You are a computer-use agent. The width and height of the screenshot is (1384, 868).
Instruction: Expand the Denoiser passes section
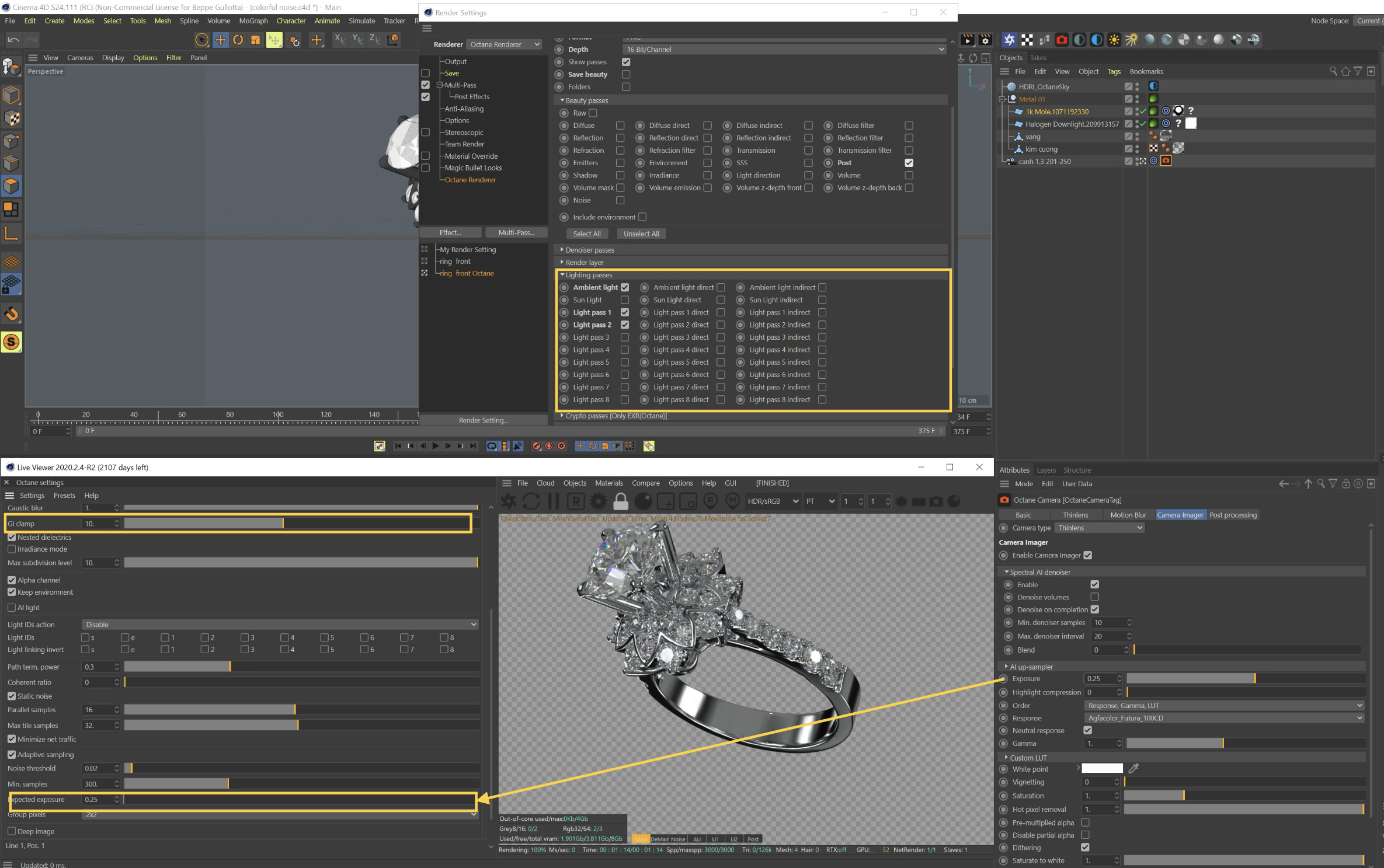(590, 250)
